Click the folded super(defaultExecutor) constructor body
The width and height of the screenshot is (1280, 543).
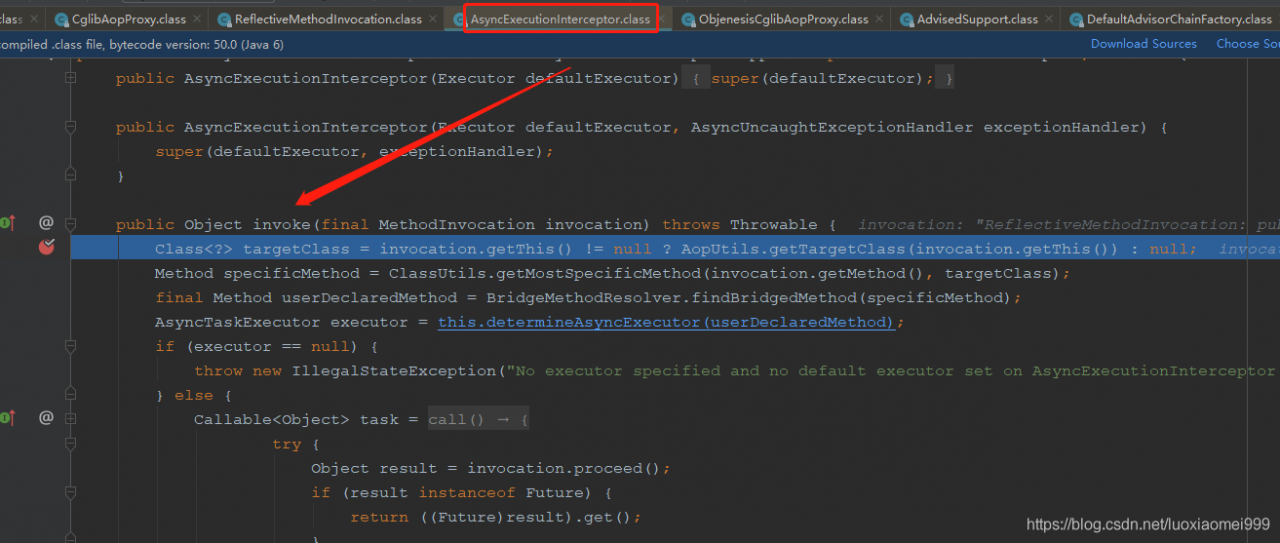pos(818,78)
